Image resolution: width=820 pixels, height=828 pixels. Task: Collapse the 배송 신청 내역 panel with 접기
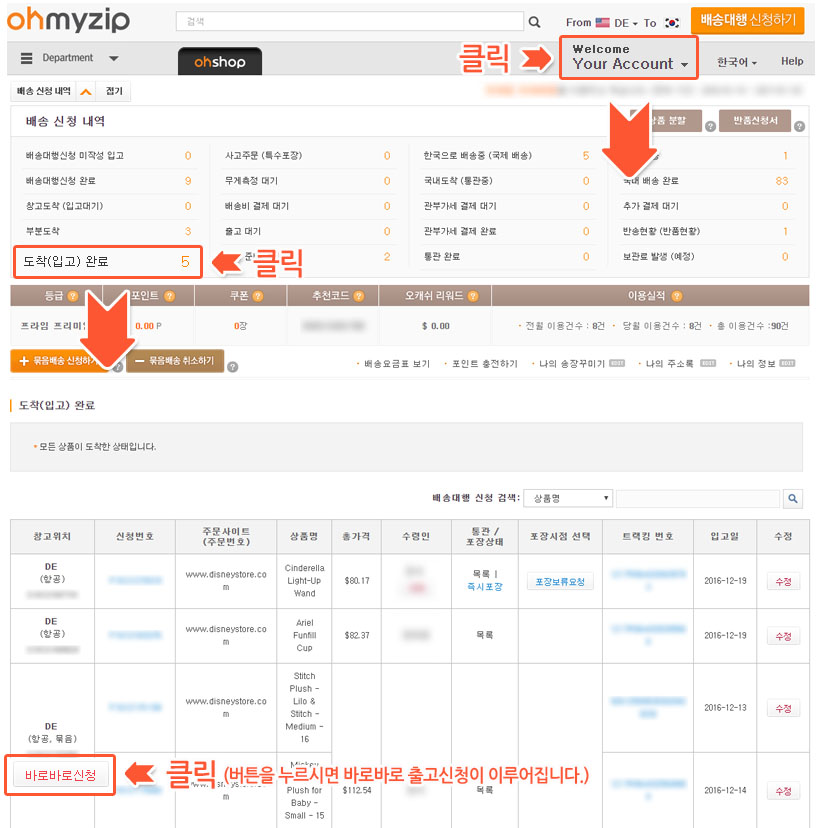(x=114, y=91)
